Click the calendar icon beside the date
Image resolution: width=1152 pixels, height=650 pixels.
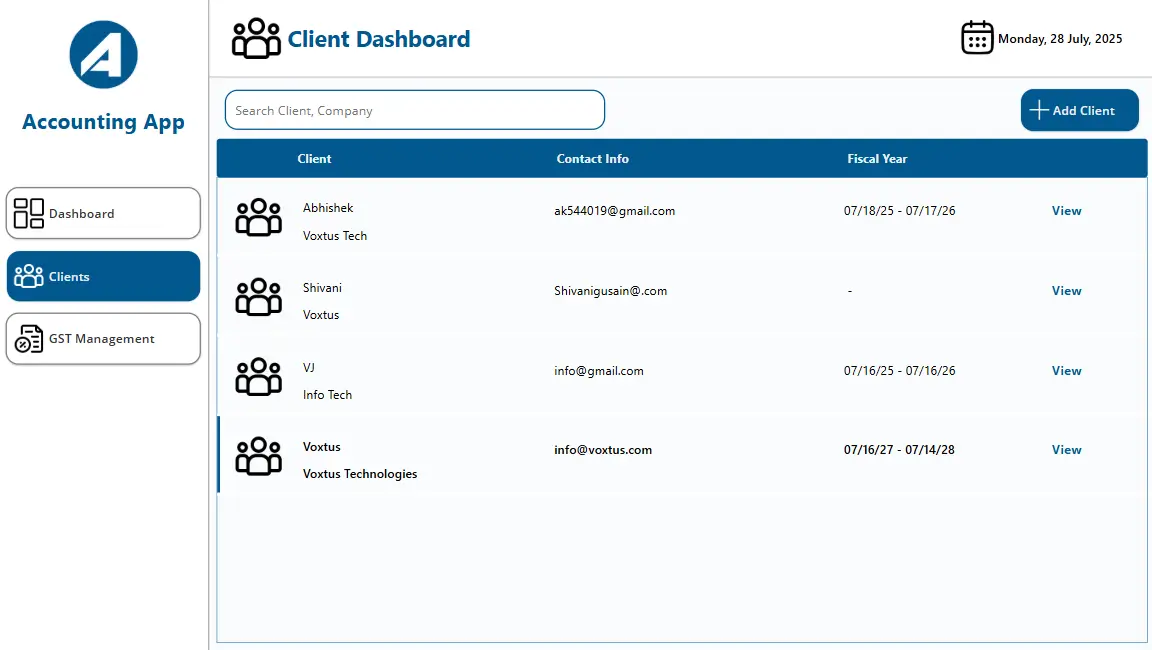pyautogui.click(x=977, y=37)
